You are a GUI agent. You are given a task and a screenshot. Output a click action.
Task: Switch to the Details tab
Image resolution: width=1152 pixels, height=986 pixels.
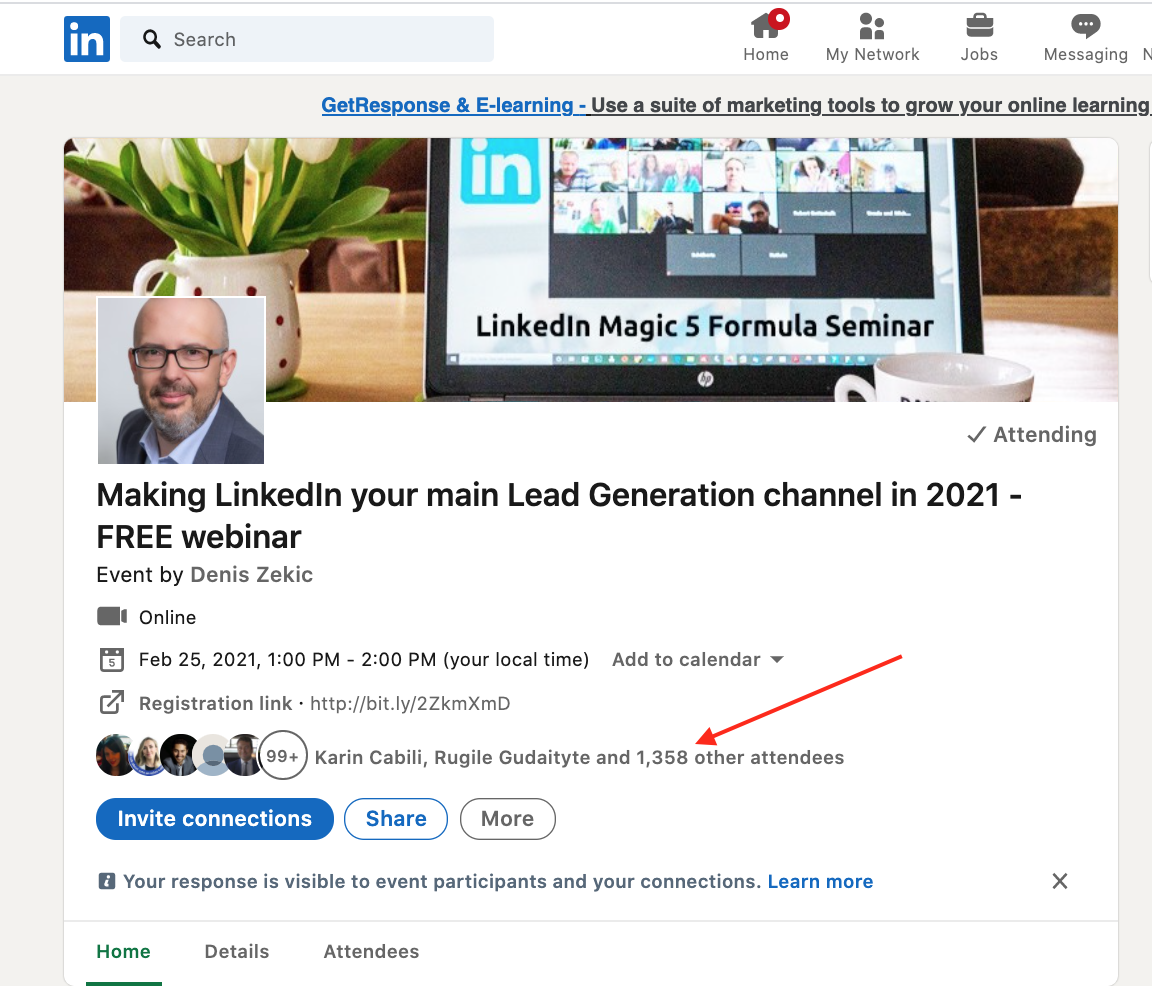point(237,951)
